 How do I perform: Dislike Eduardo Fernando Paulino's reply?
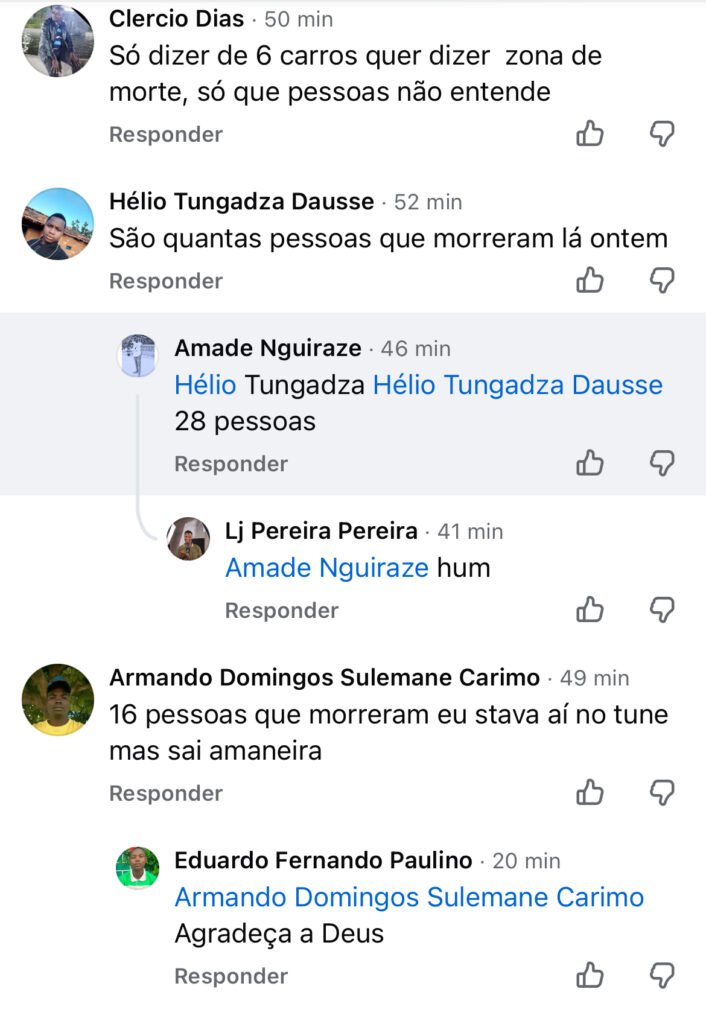[x=662, y=976]
